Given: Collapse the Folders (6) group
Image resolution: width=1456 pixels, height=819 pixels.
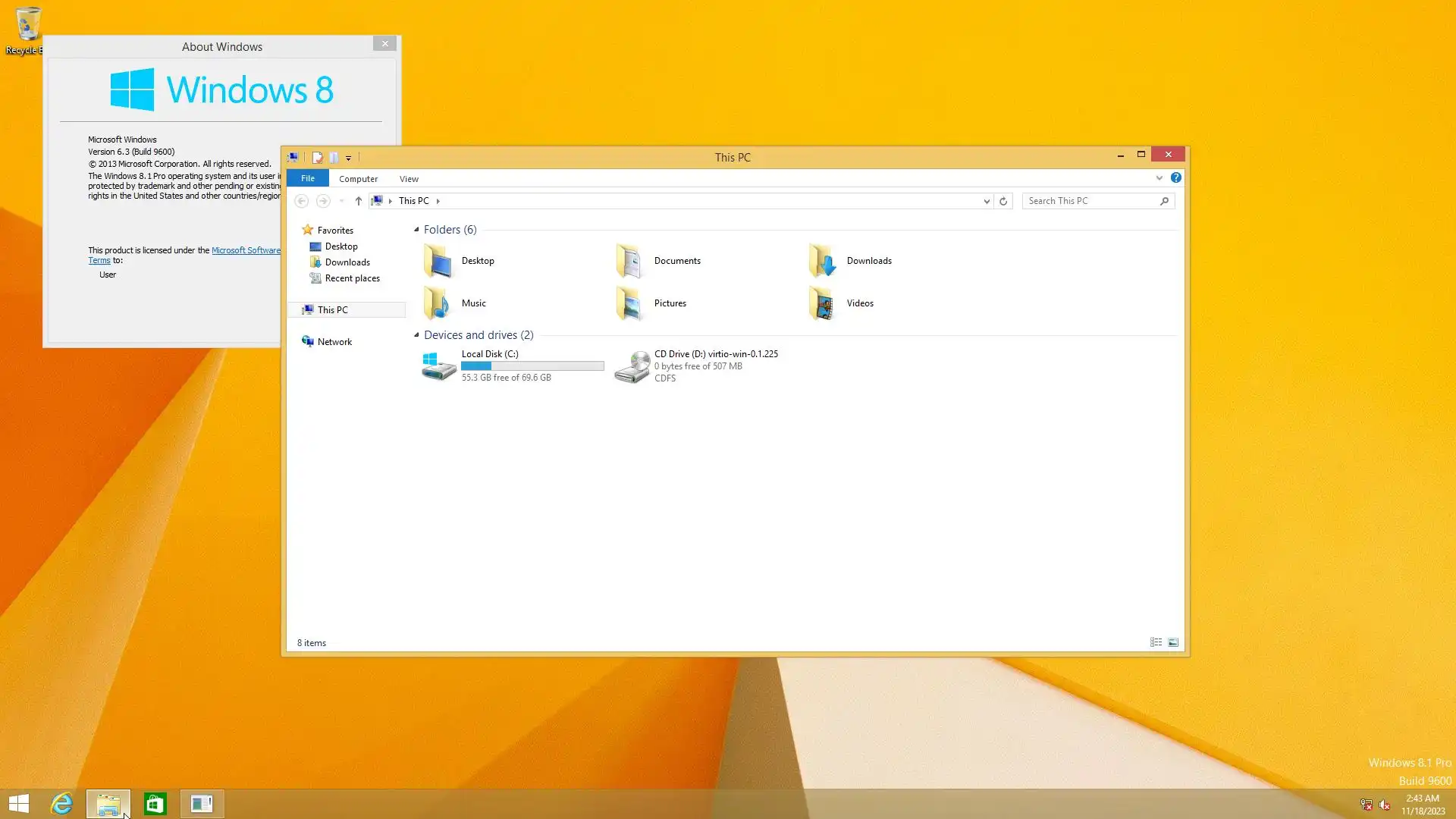Looking at the screenshot, I should (x=416, y=230).
